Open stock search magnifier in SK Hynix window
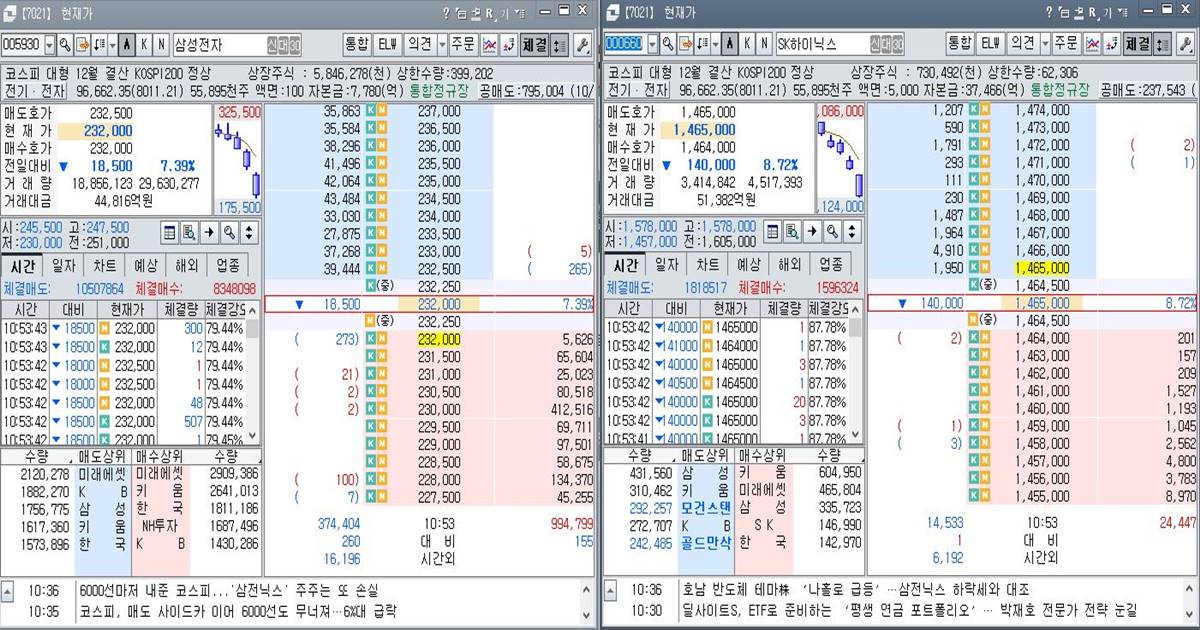Viewport: 1200px width, 630px height. [x=666, y=45]
